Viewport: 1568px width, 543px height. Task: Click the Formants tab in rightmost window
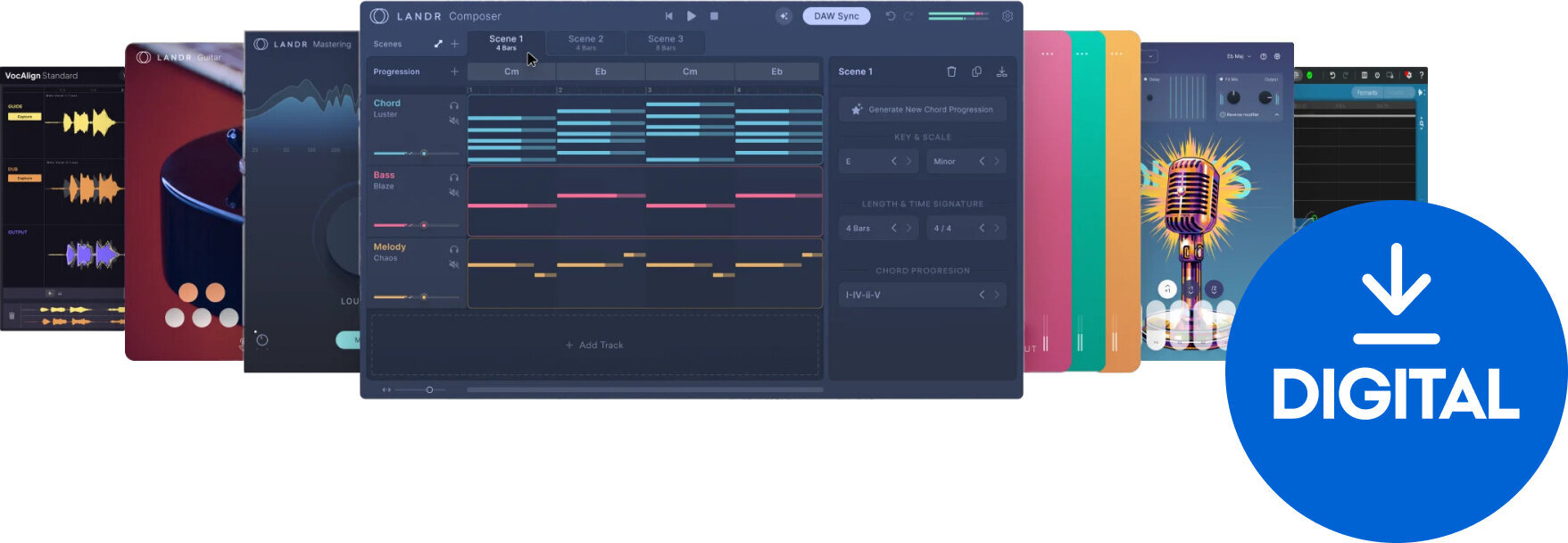(1366, 93)
